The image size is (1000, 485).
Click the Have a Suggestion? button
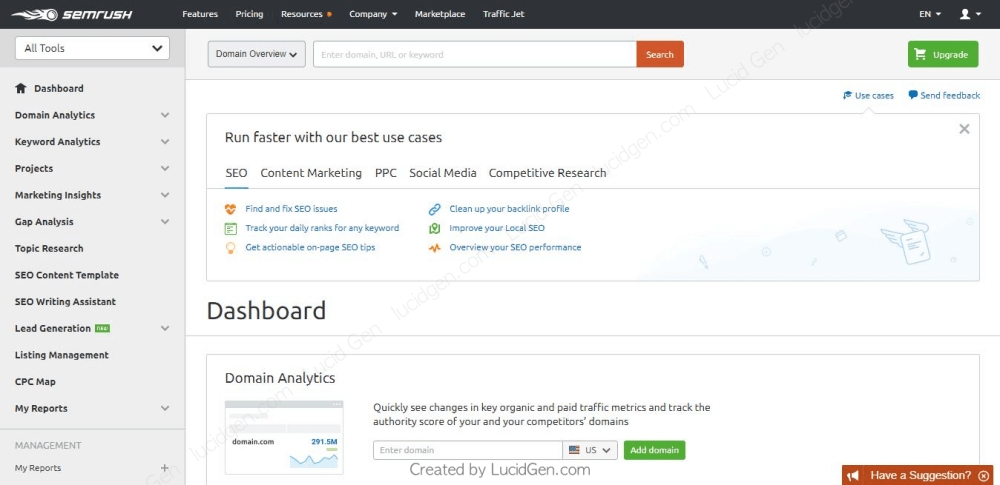918,475
